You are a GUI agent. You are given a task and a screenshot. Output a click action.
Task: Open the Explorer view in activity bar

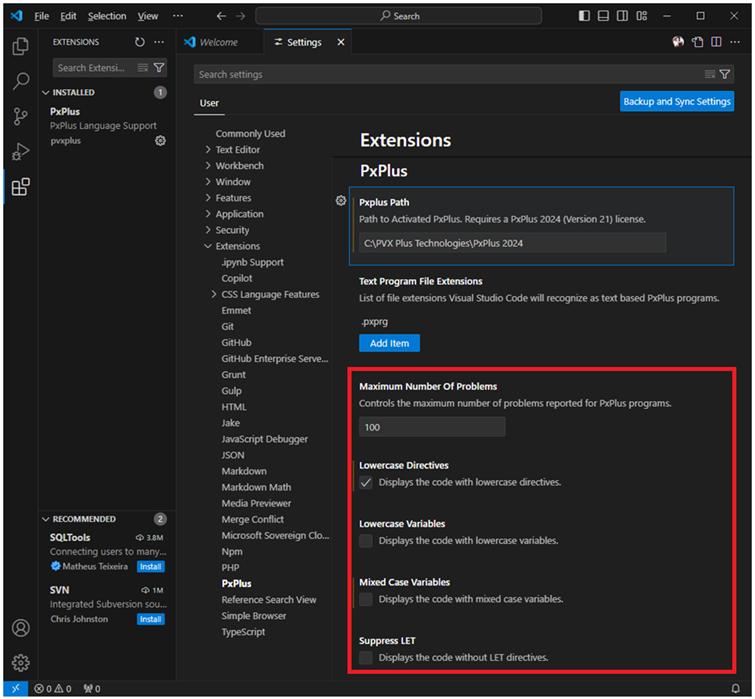coord(20,47)
